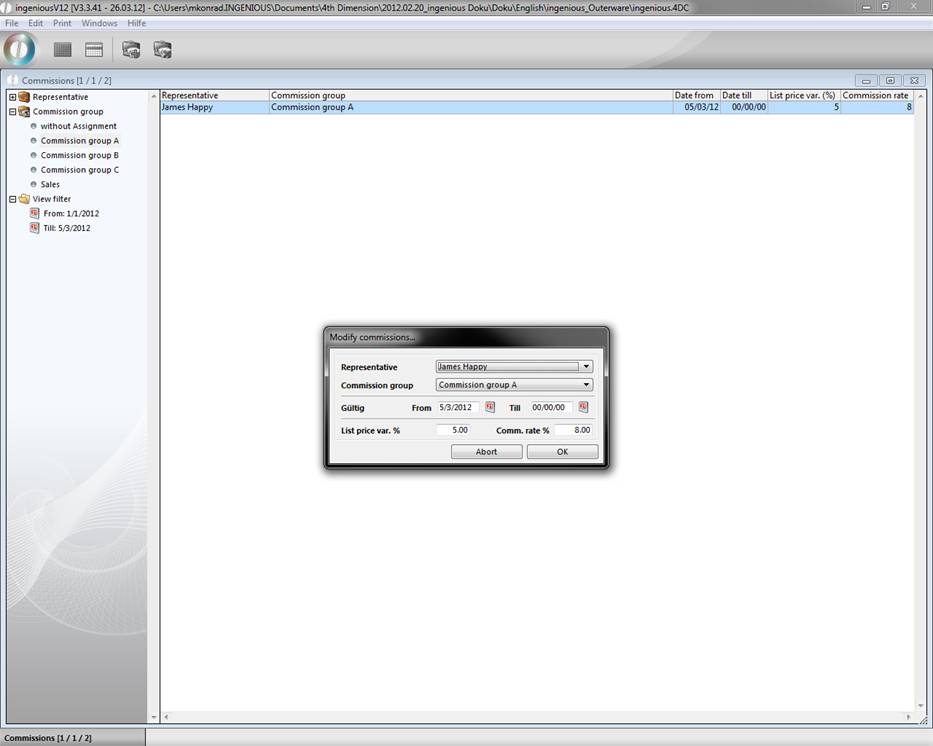933x746 pixels.
Task: Open calendar picker next to From date
Action: point(490,408)
